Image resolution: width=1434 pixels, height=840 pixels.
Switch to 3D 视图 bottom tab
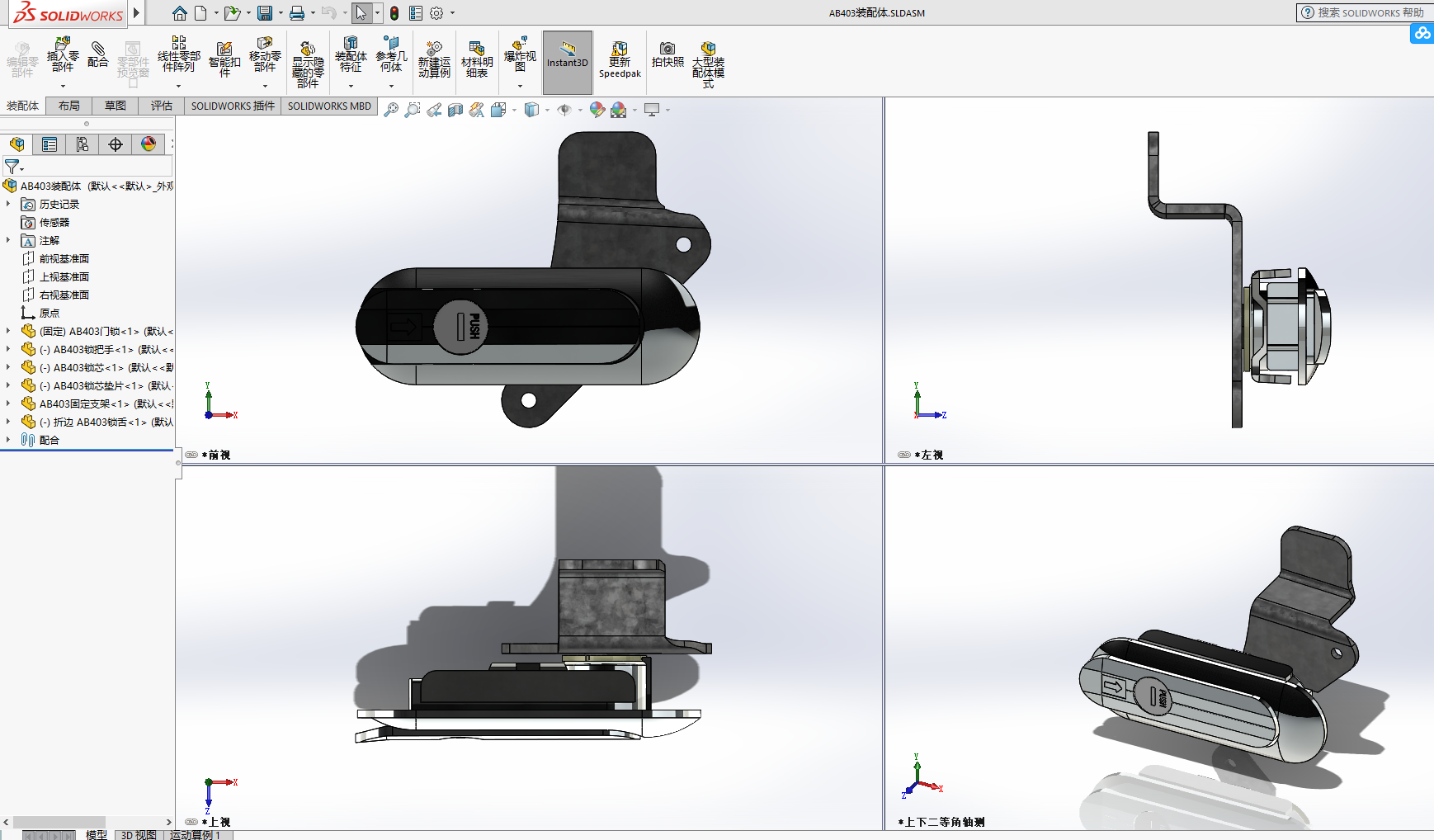coord(139,835)
